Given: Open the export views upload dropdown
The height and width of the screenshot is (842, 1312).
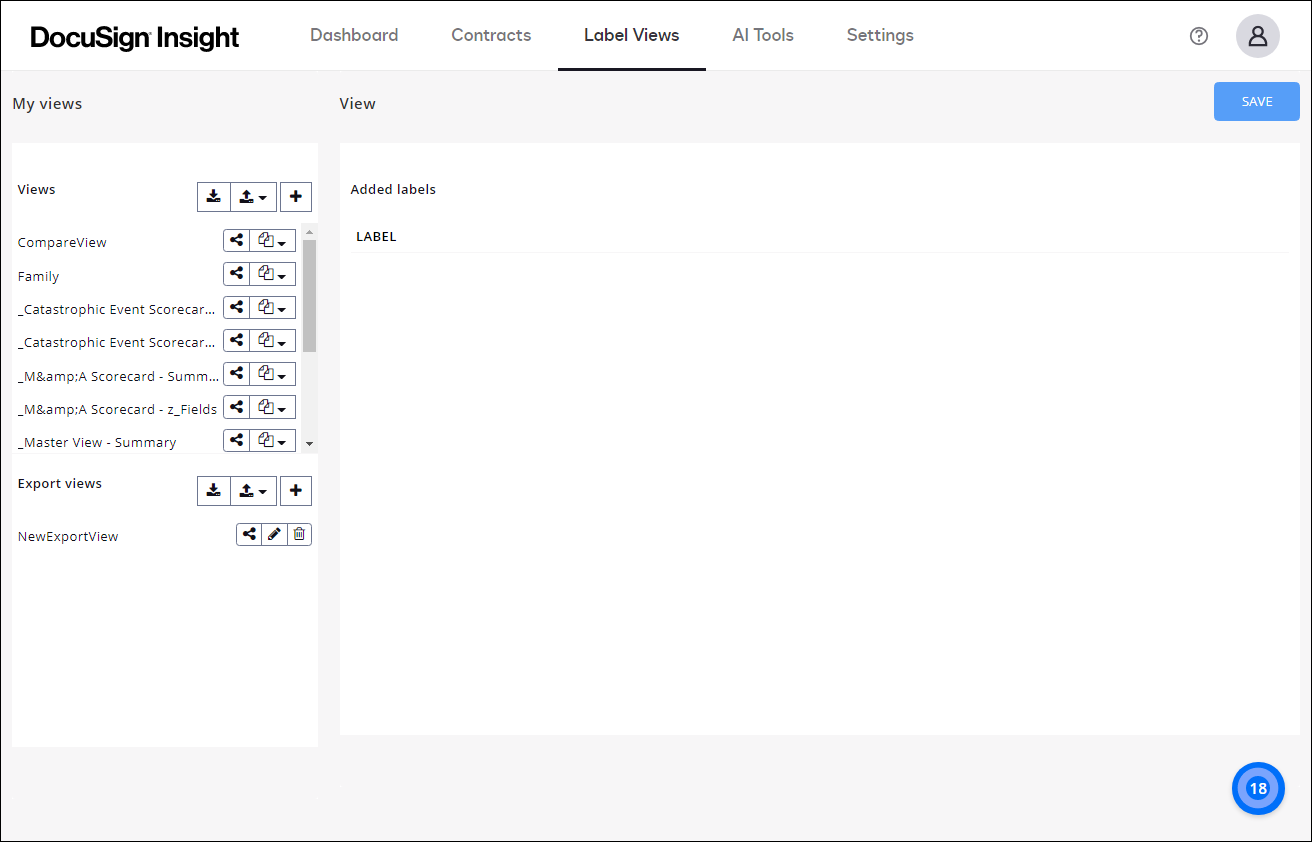Looking at the screenshot, I should [263, 490].
